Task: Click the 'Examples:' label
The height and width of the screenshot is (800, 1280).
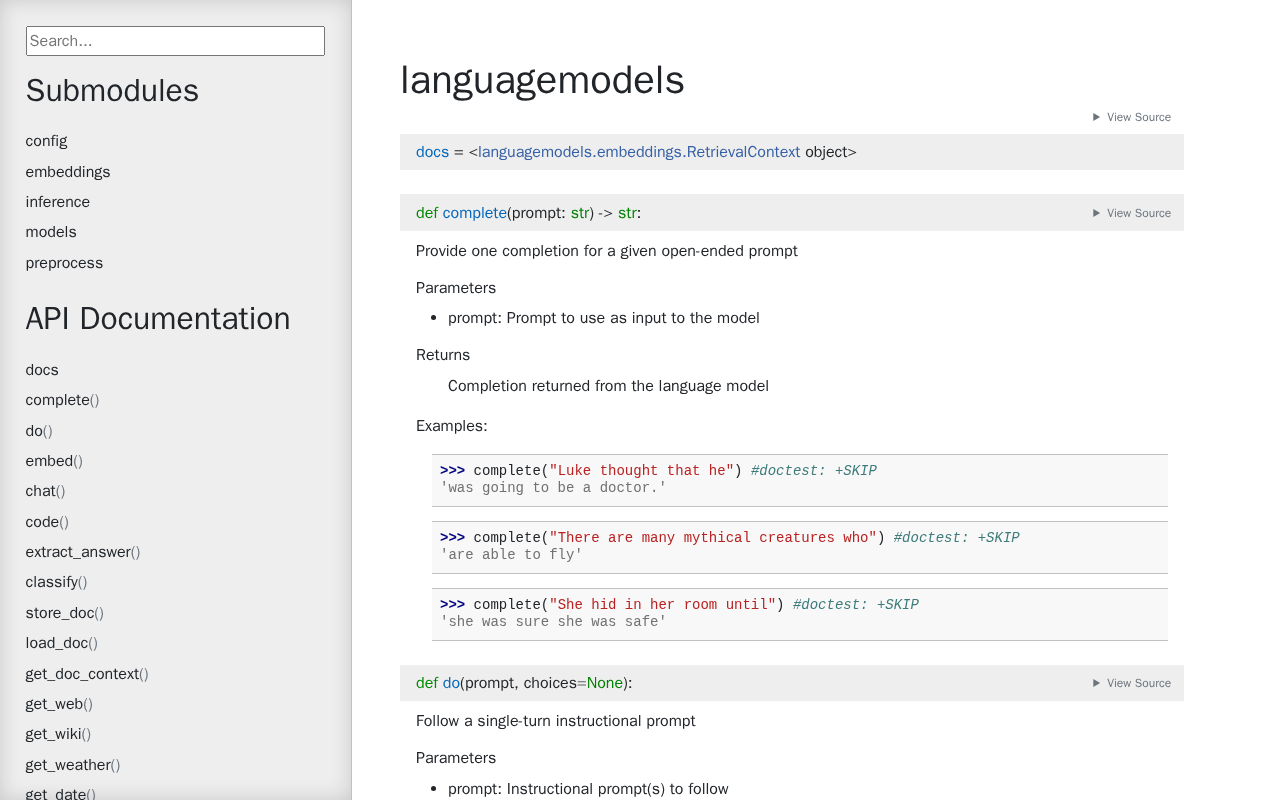Action: coord(452,426)
